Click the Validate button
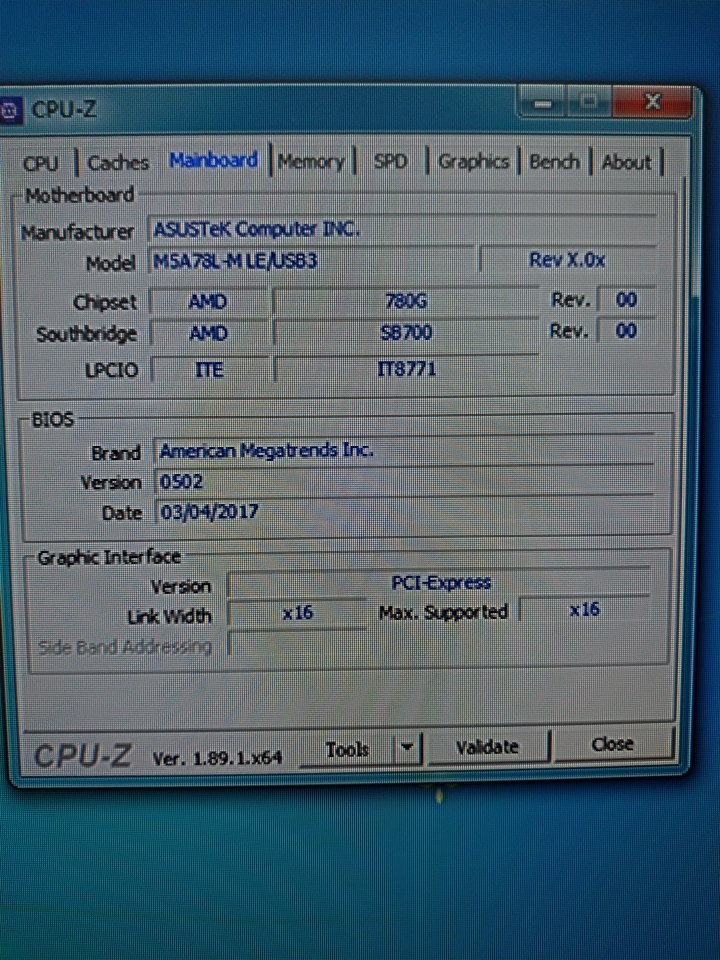 (x=487, y=747)
